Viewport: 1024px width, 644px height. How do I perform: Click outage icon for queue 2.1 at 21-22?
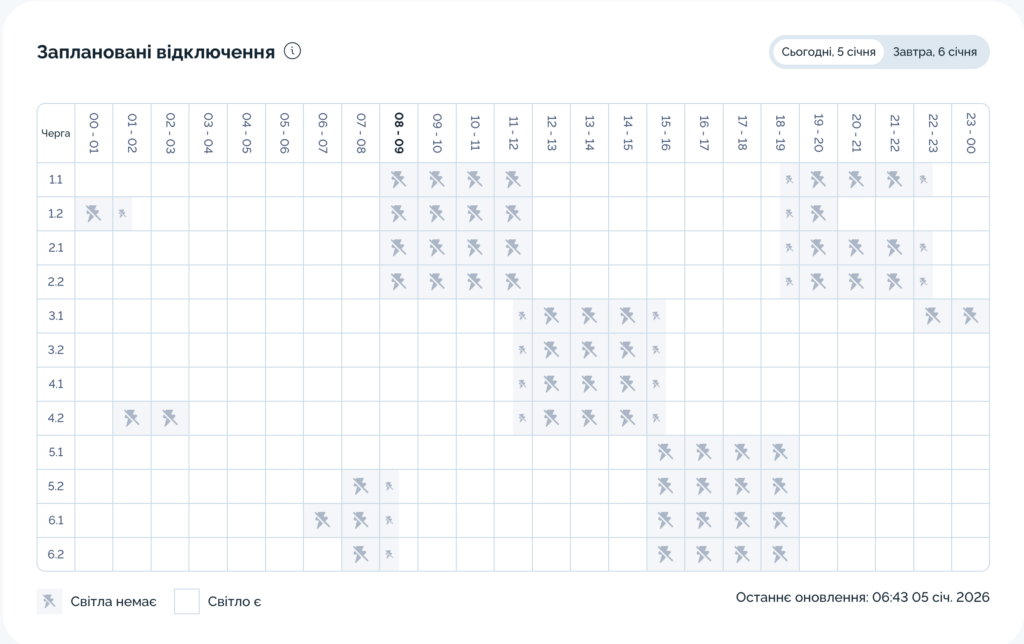tap(894, 248)
